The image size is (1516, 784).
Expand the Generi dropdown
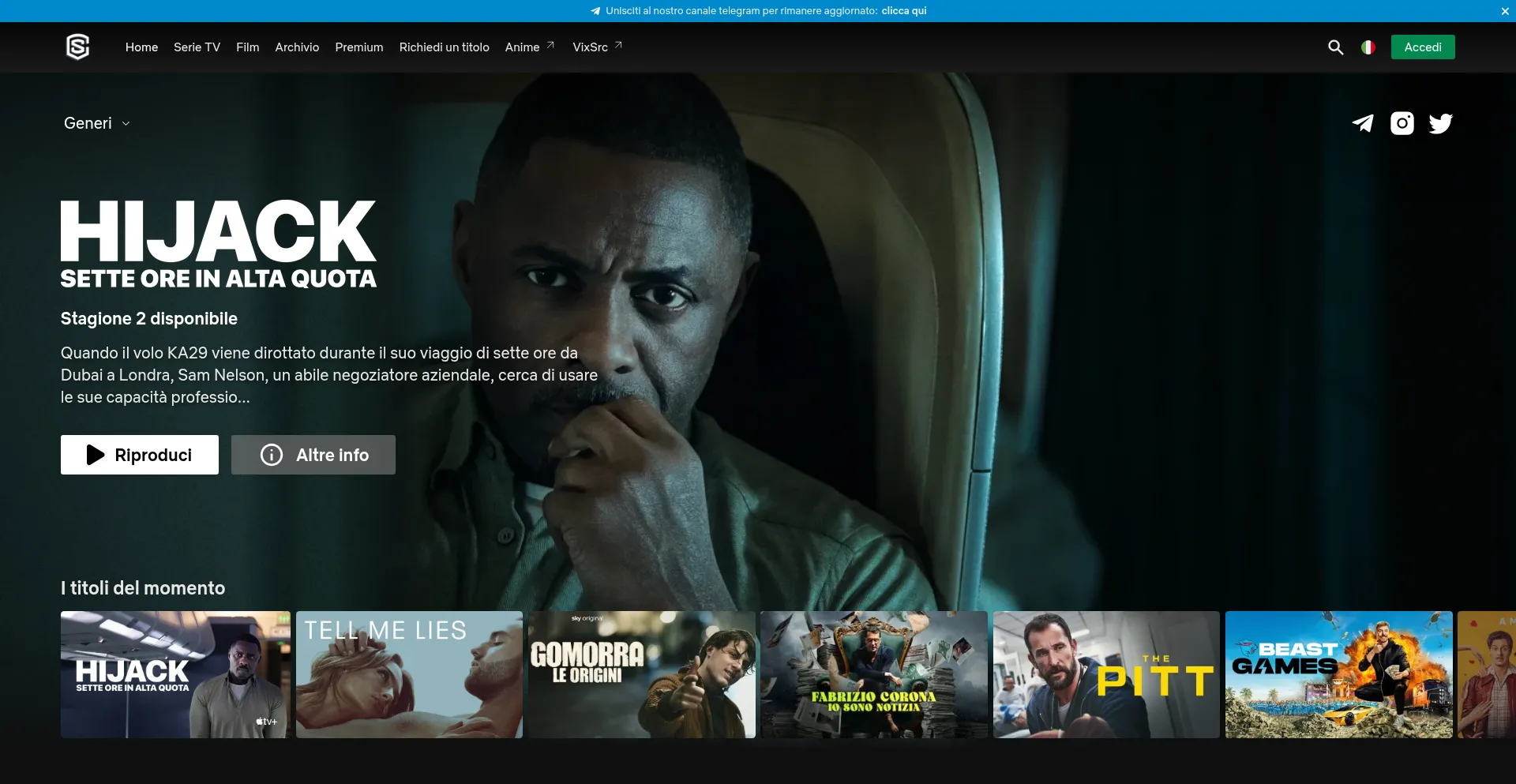[96, 123]
